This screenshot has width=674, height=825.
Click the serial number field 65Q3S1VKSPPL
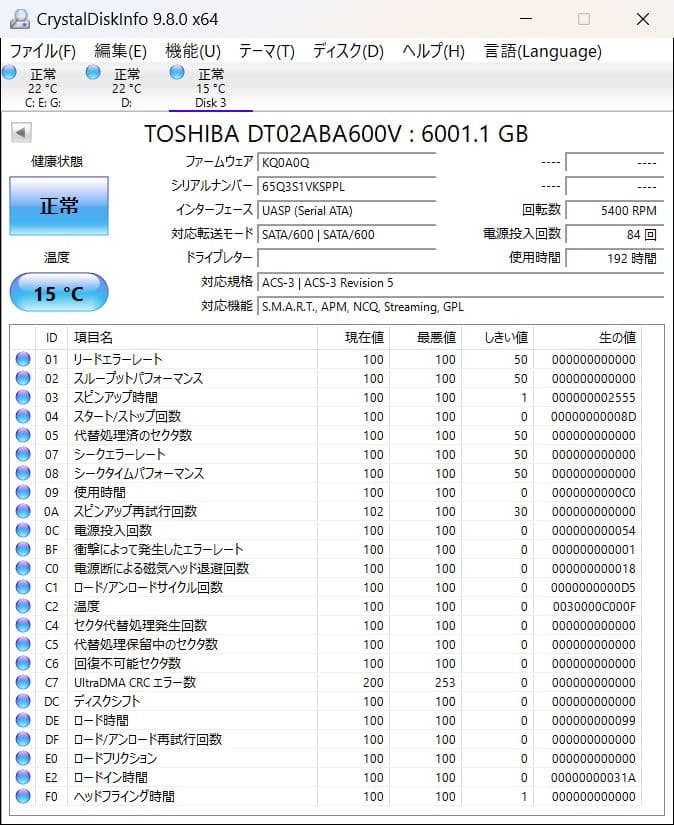point(347,186)
